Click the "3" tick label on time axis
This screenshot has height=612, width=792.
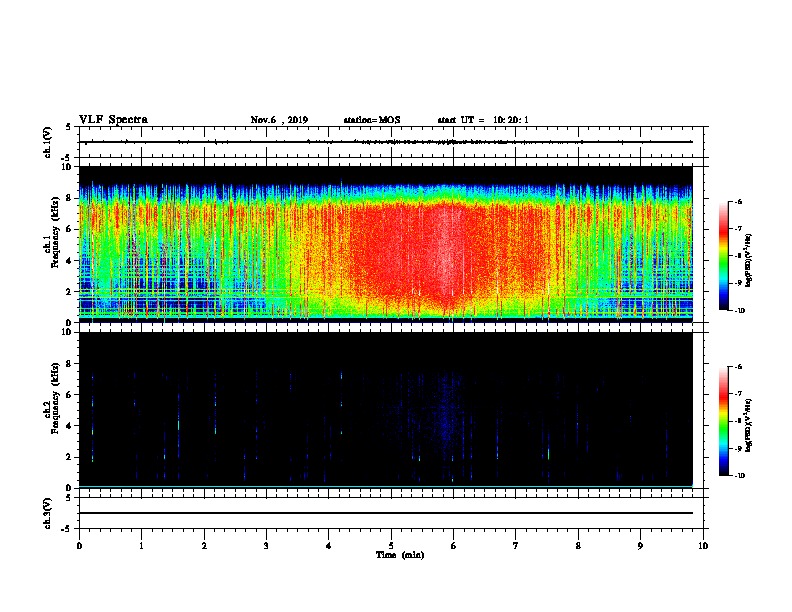(266, 546)
